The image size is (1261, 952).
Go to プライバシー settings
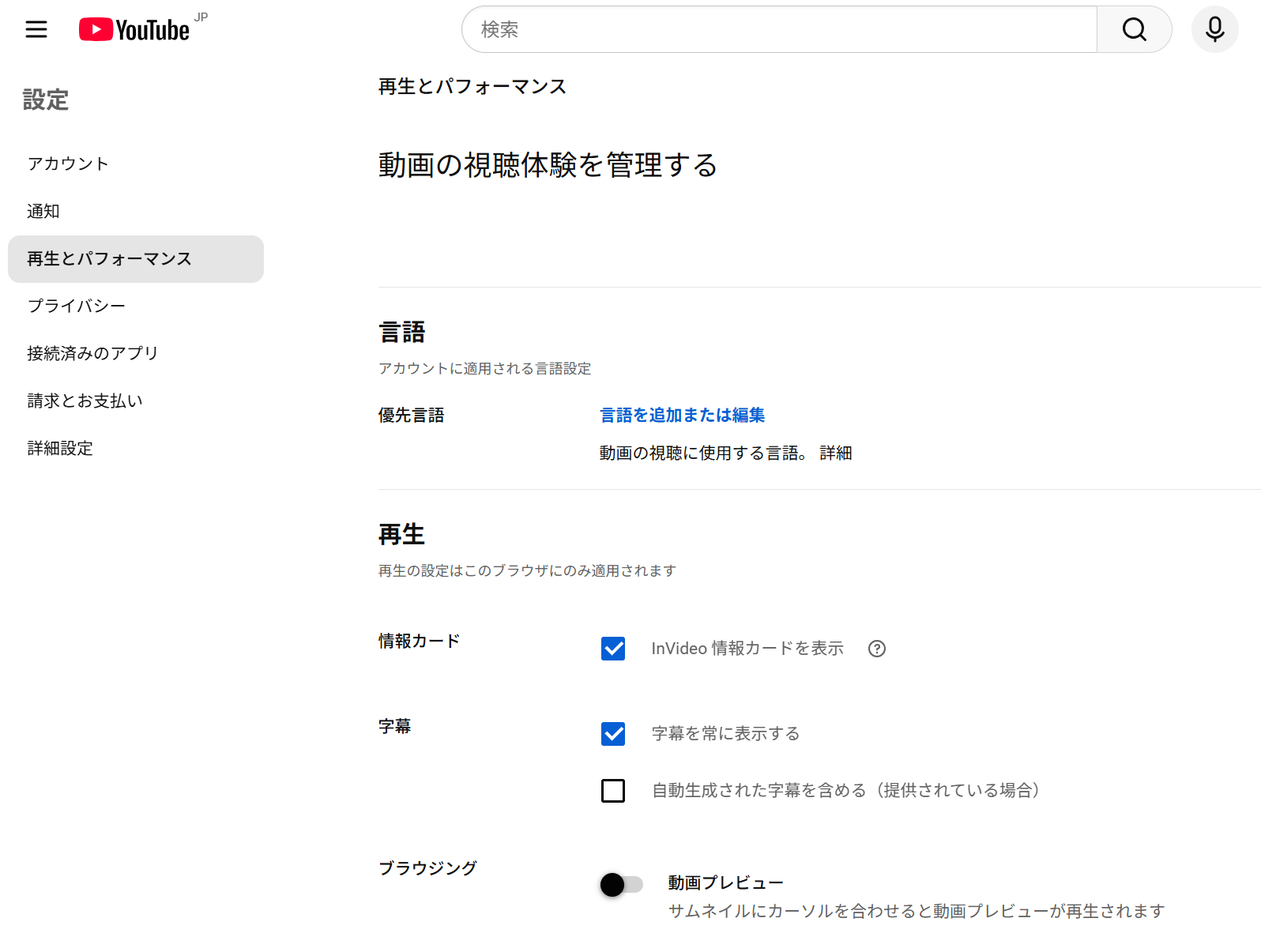click(77, 306)
